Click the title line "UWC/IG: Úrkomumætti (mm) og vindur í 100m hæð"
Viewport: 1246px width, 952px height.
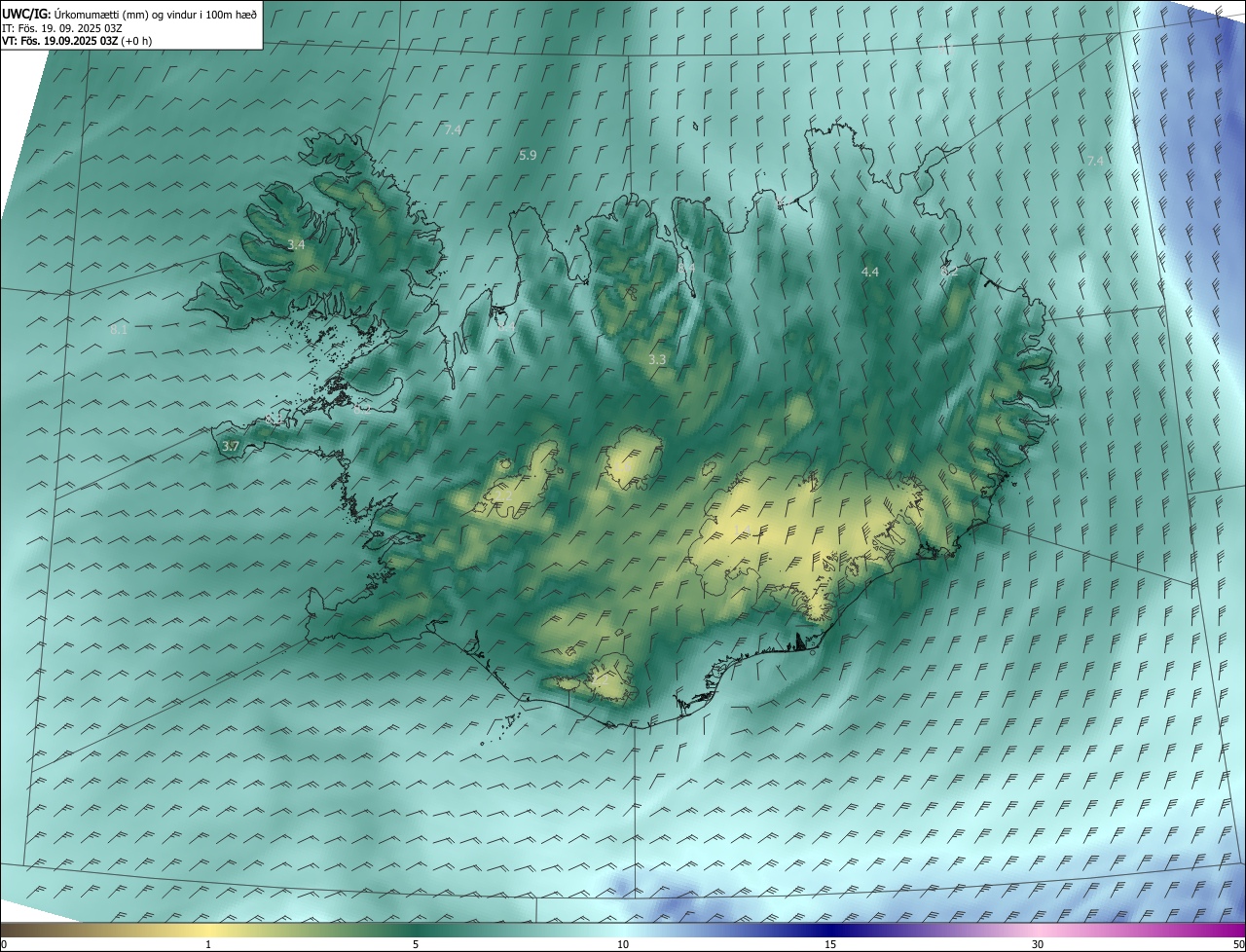click(129, 14)
